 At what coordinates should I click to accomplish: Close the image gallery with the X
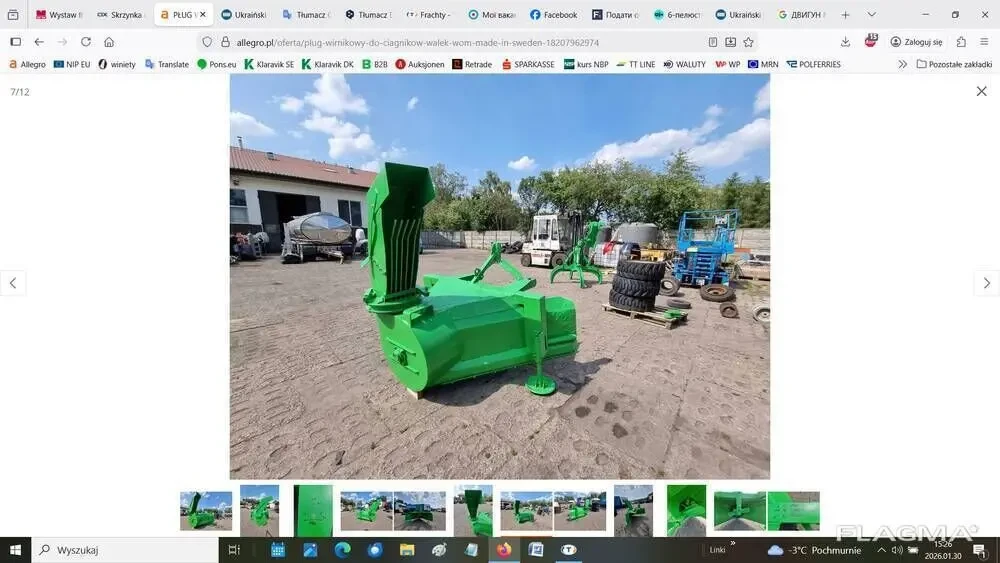pyautogui.click(x=981, y=91)
